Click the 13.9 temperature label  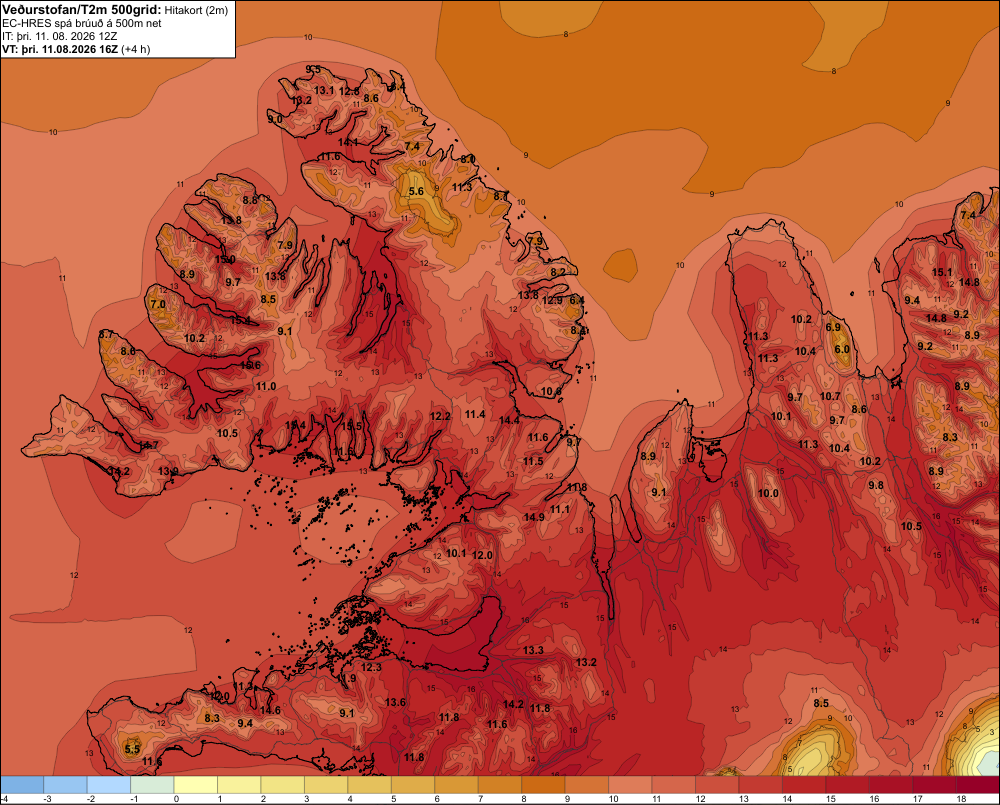[168, 471]
